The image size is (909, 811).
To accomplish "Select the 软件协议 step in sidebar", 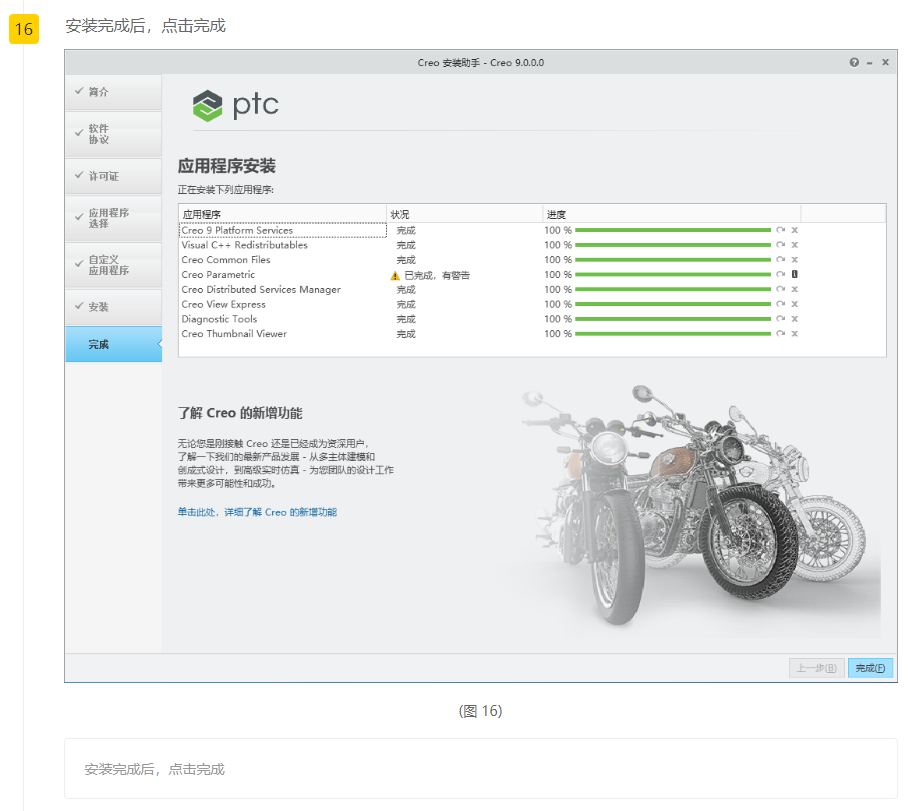I will pos(114,134).
